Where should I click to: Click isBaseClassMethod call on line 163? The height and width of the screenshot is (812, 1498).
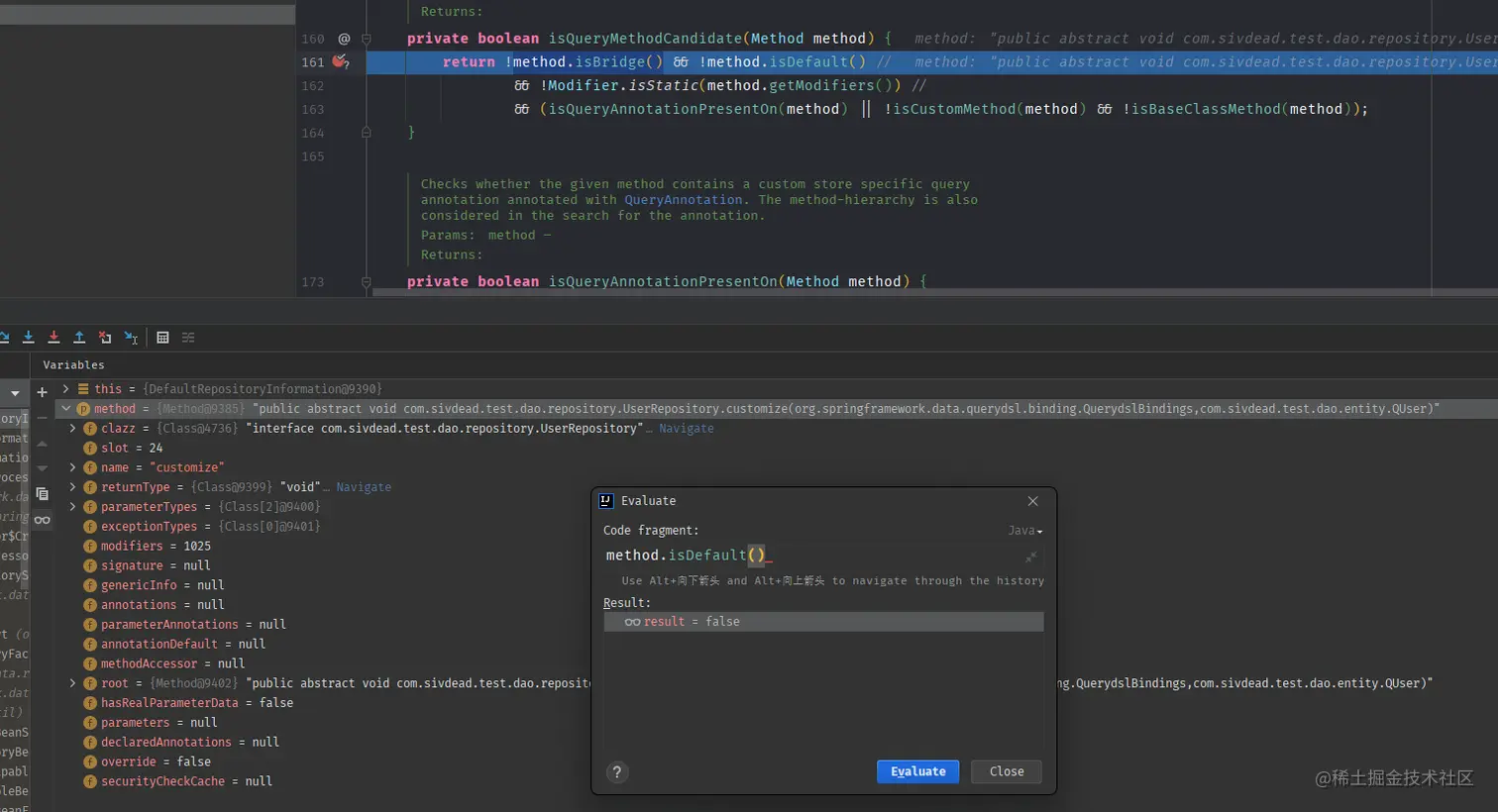click(x=1206, y=109)
